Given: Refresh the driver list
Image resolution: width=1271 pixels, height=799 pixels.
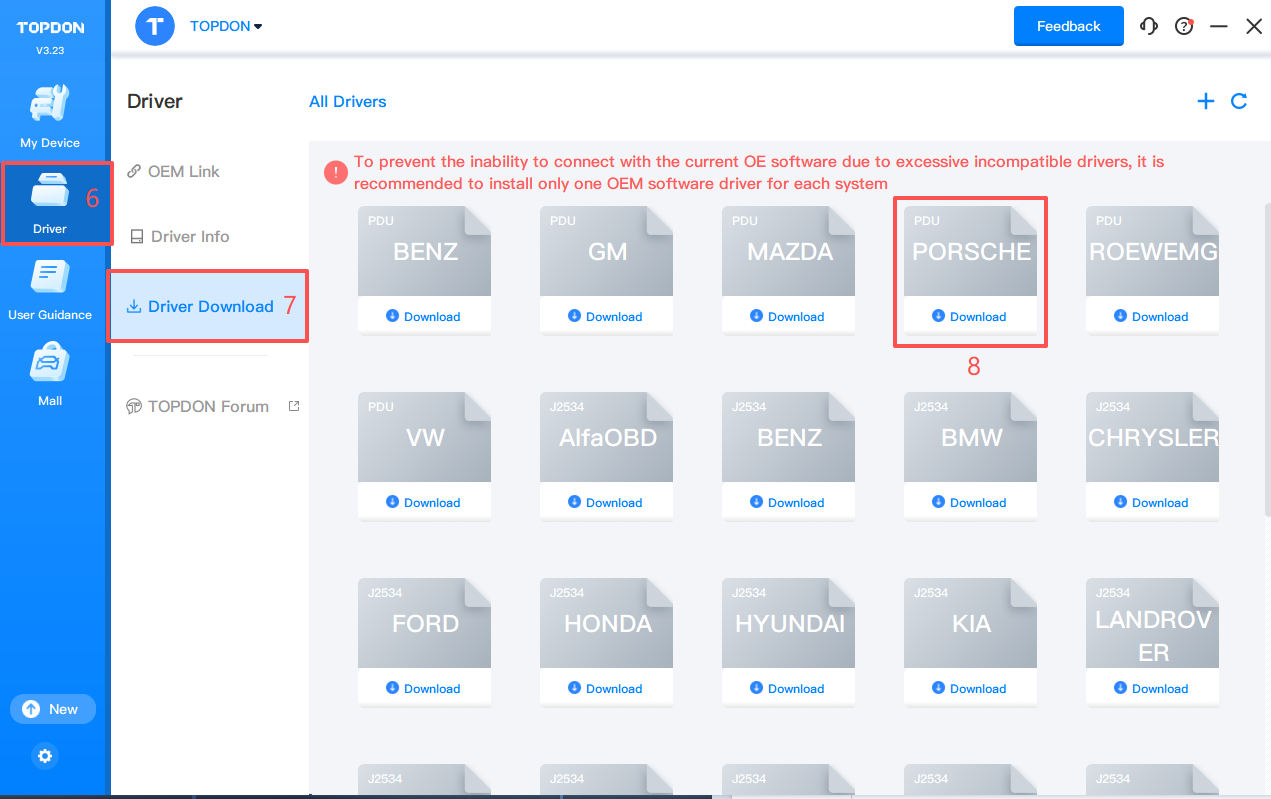Looking at the screenshot, I should 1239,101.
